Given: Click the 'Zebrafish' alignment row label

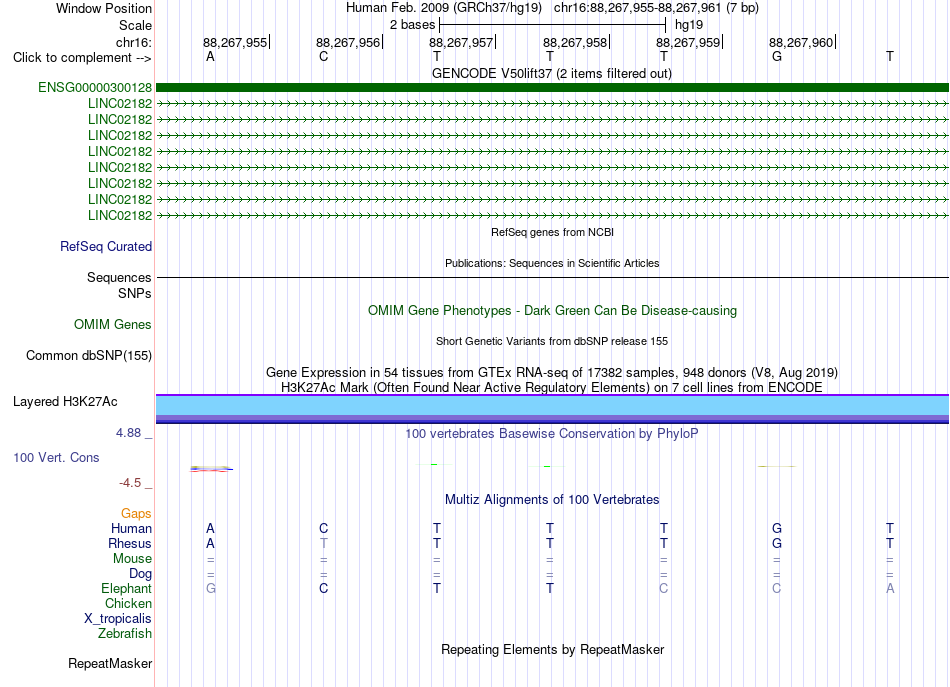Looking at the screenshot, I should point(125,633).
